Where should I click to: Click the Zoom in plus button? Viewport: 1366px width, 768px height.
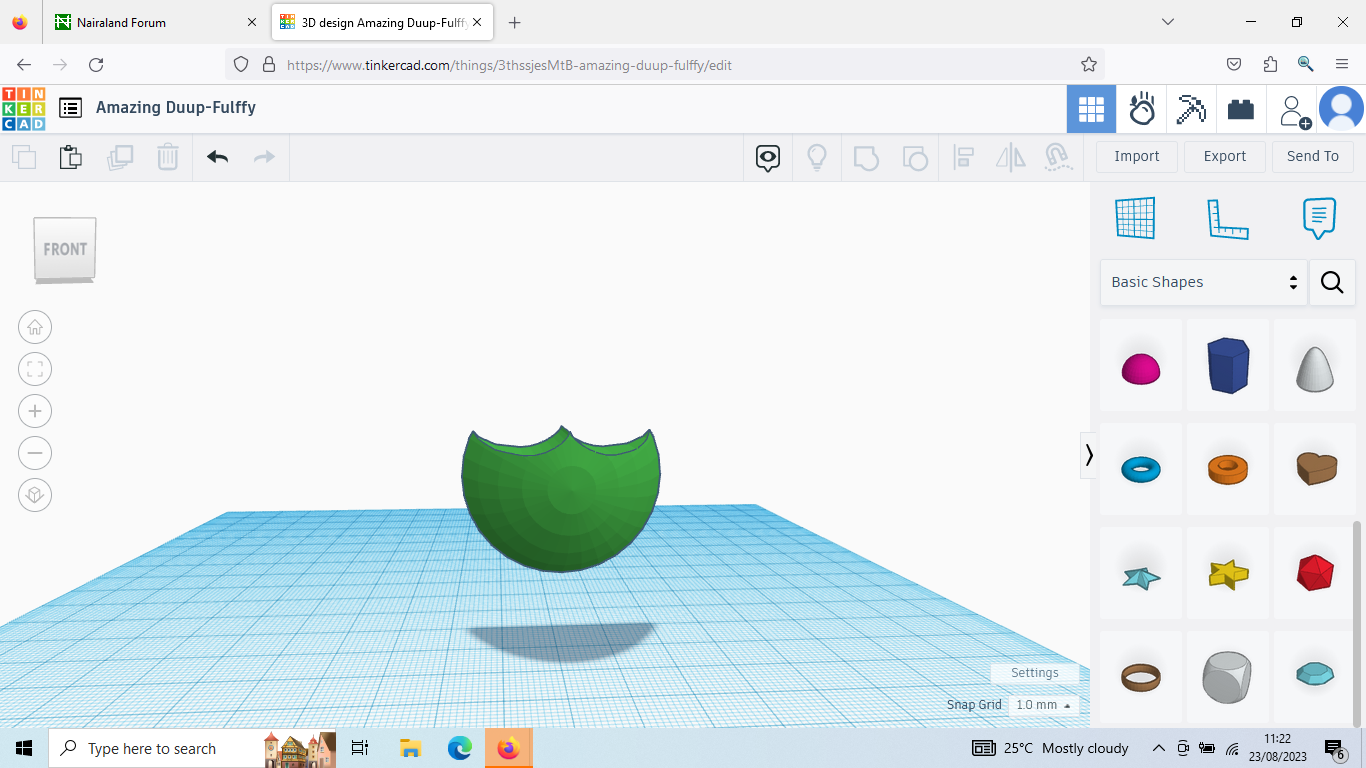pyautogui.click(x=35, y=411)
